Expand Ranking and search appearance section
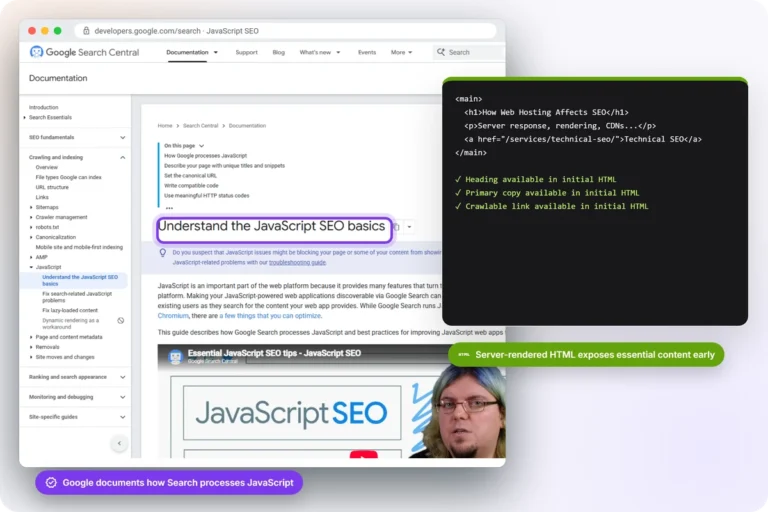 [77, 377]
